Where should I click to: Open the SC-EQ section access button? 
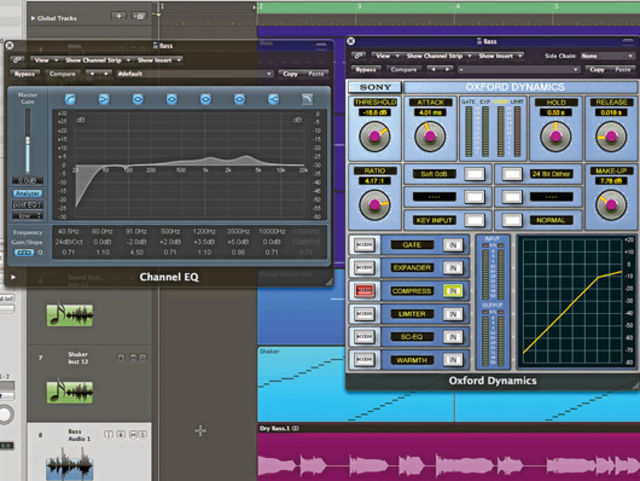pyautogui.click(x=364, y=336)
